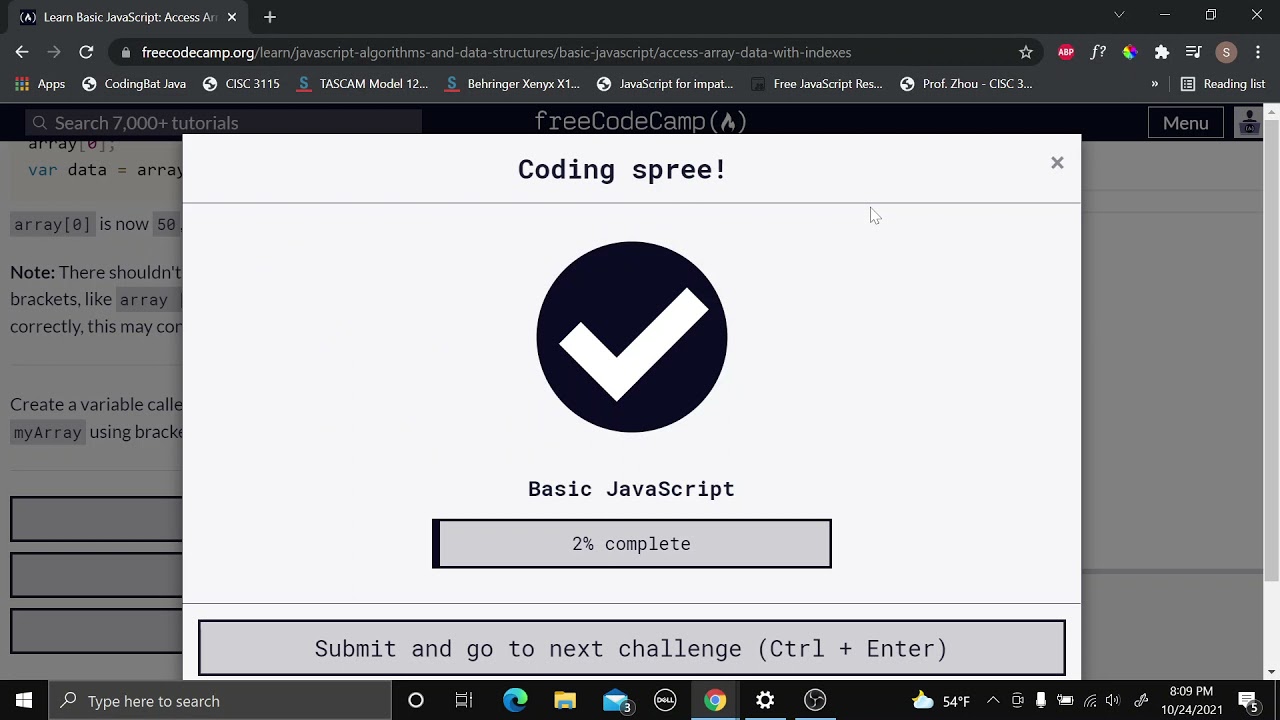Open the Dell app in taskbar

coord(665,700)
